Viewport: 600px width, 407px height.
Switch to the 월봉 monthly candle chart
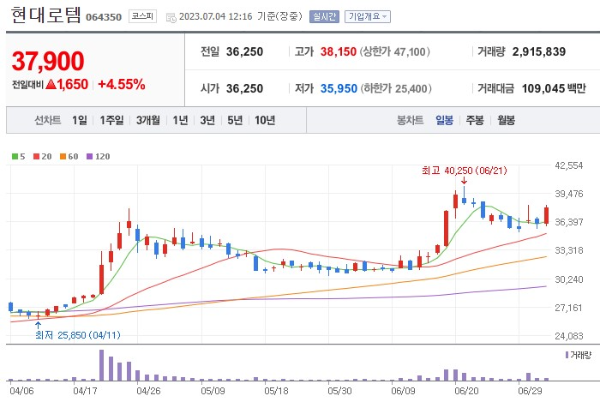tap(506, 120)
